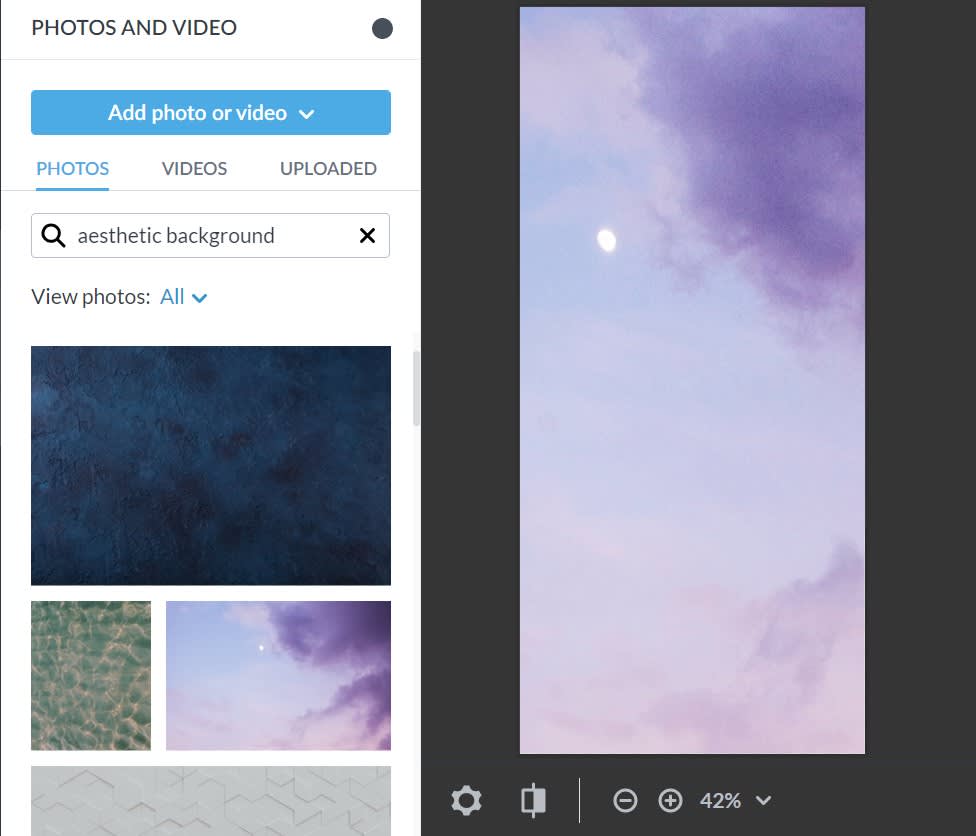Select the green water ripple thumbnail

pos(91,675)
